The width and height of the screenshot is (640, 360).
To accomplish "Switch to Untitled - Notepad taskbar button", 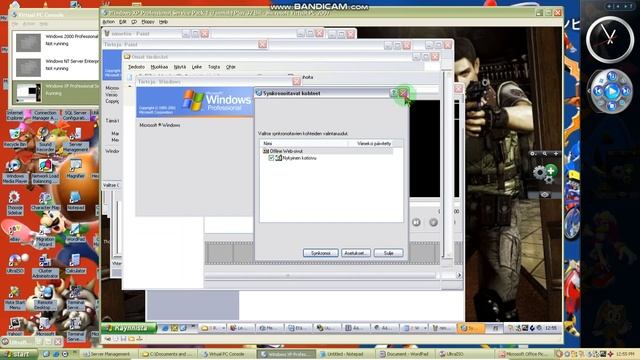I will 345,354.
